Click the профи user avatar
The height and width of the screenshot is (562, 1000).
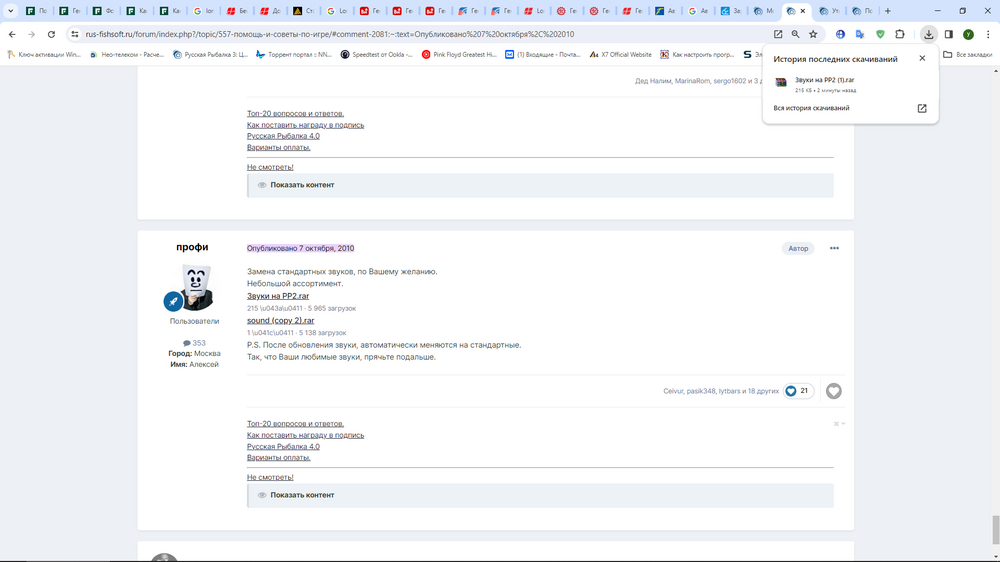tap(195, 288)
